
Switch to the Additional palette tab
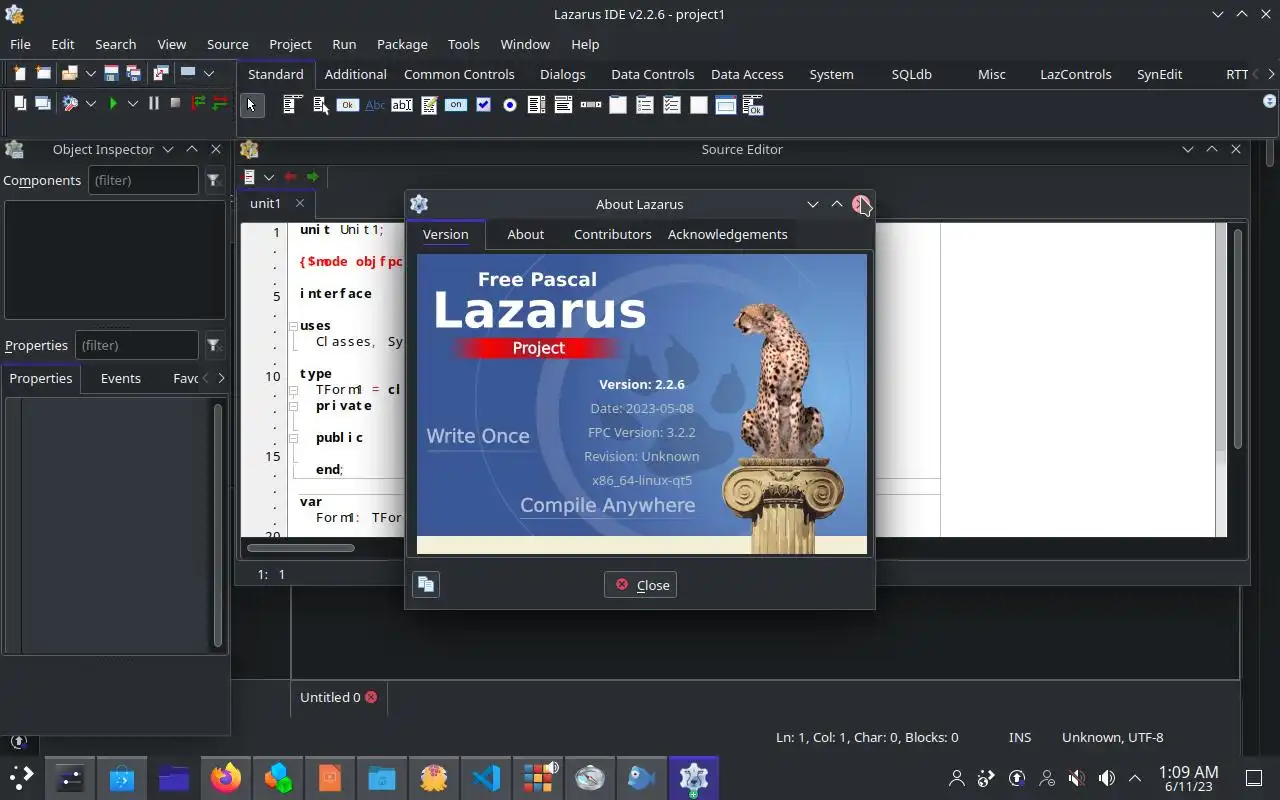click(355, 74)
